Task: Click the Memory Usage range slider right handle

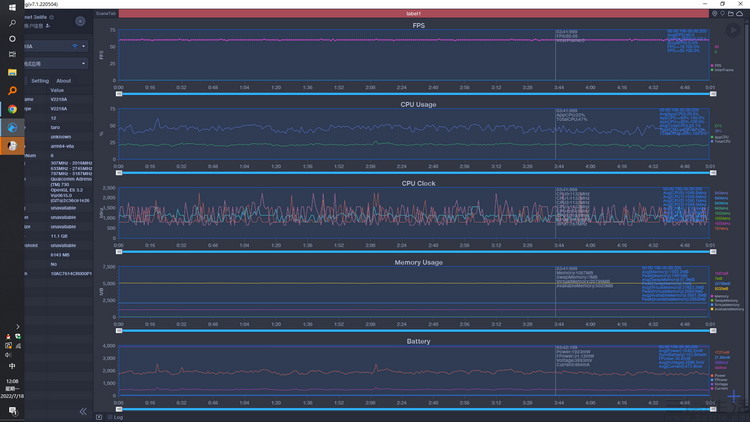Action: (713, 331)
